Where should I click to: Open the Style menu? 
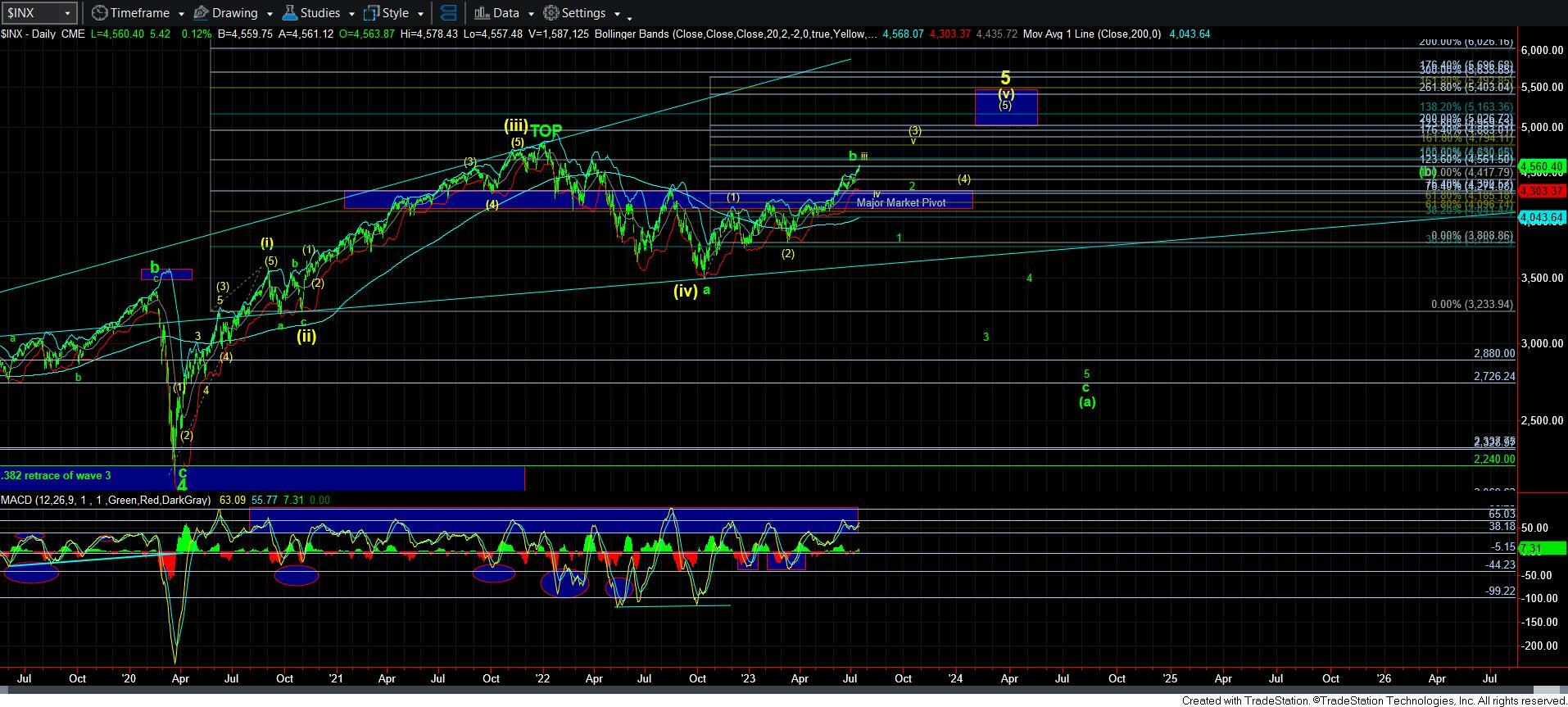point(394,13)
